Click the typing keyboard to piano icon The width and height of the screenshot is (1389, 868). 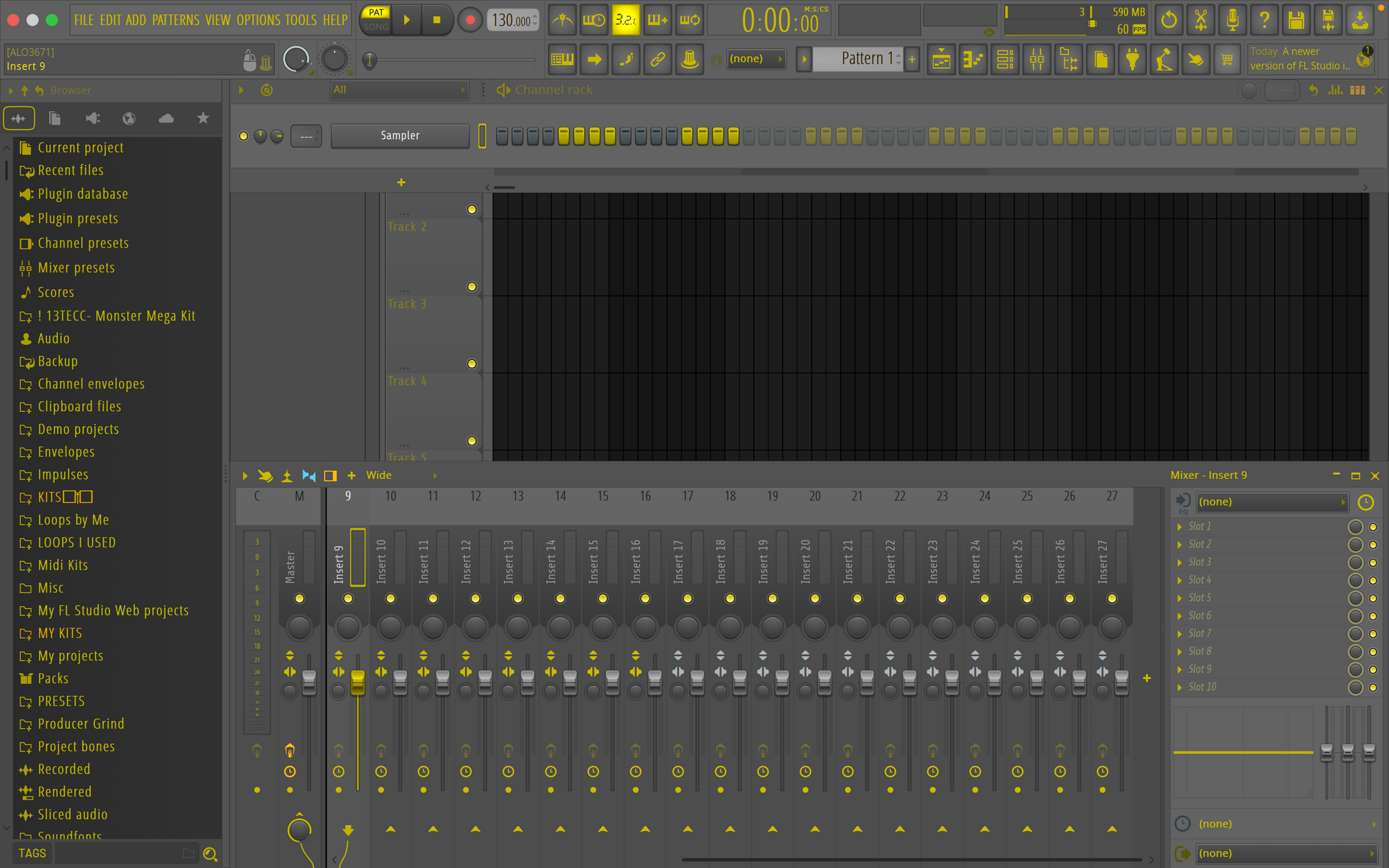point(562,59)
